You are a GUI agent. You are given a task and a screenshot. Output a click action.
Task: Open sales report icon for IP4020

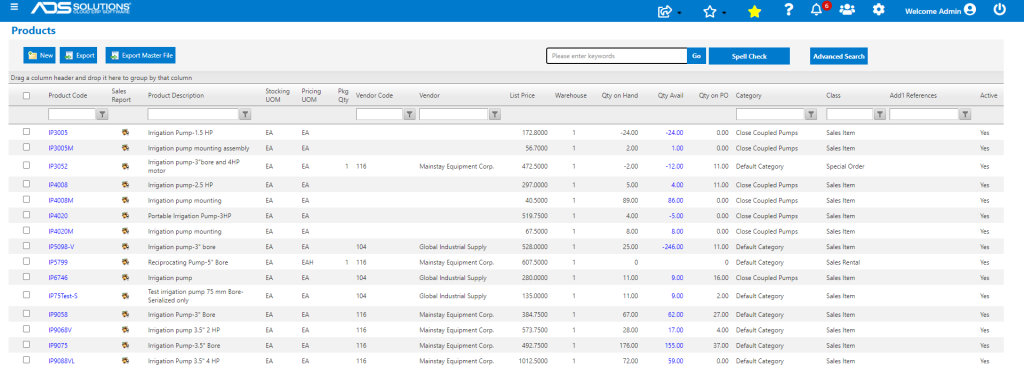tap(125, 216)
